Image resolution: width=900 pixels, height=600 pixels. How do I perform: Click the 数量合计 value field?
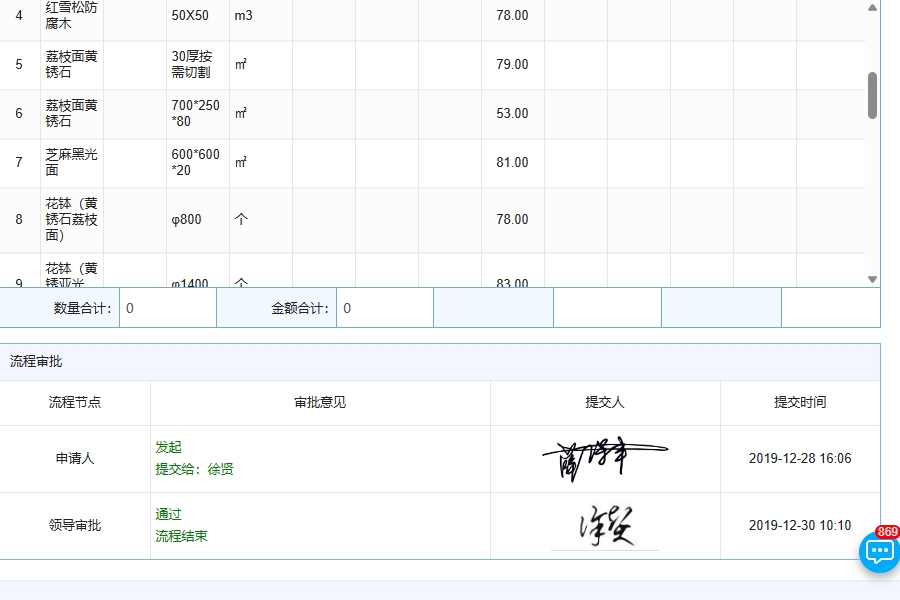pos(167,308)
